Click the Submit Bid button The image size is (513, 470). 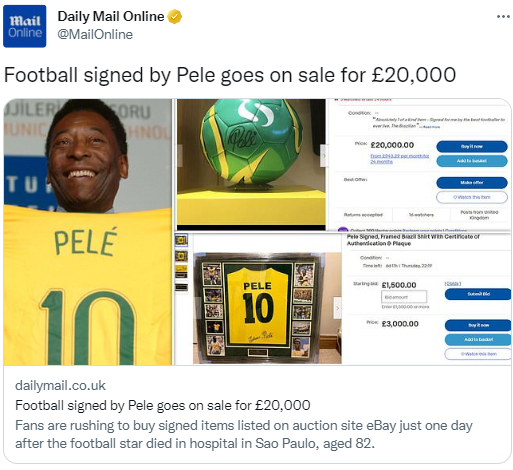click(478, 294)
